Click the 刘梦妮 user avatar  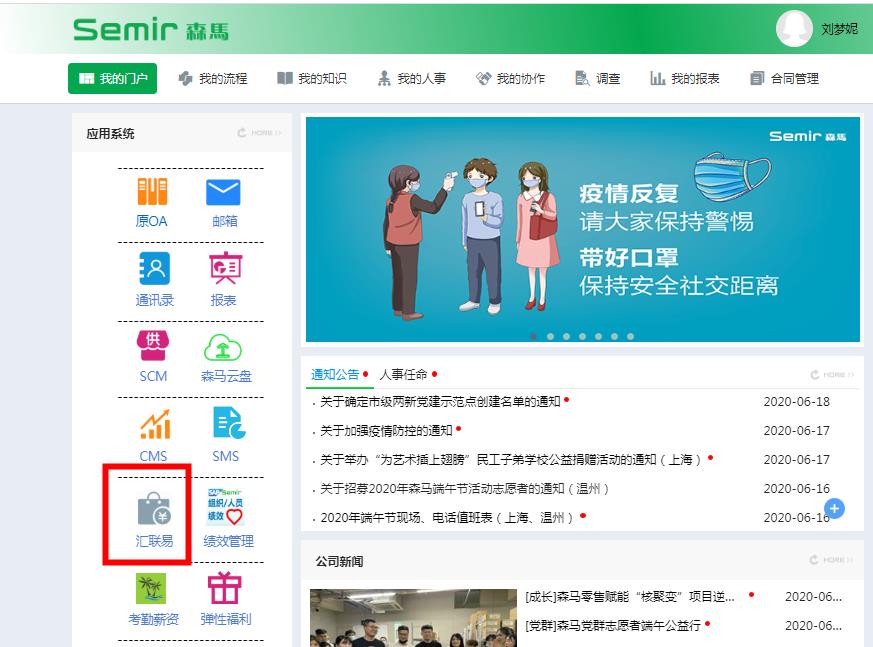794,28
